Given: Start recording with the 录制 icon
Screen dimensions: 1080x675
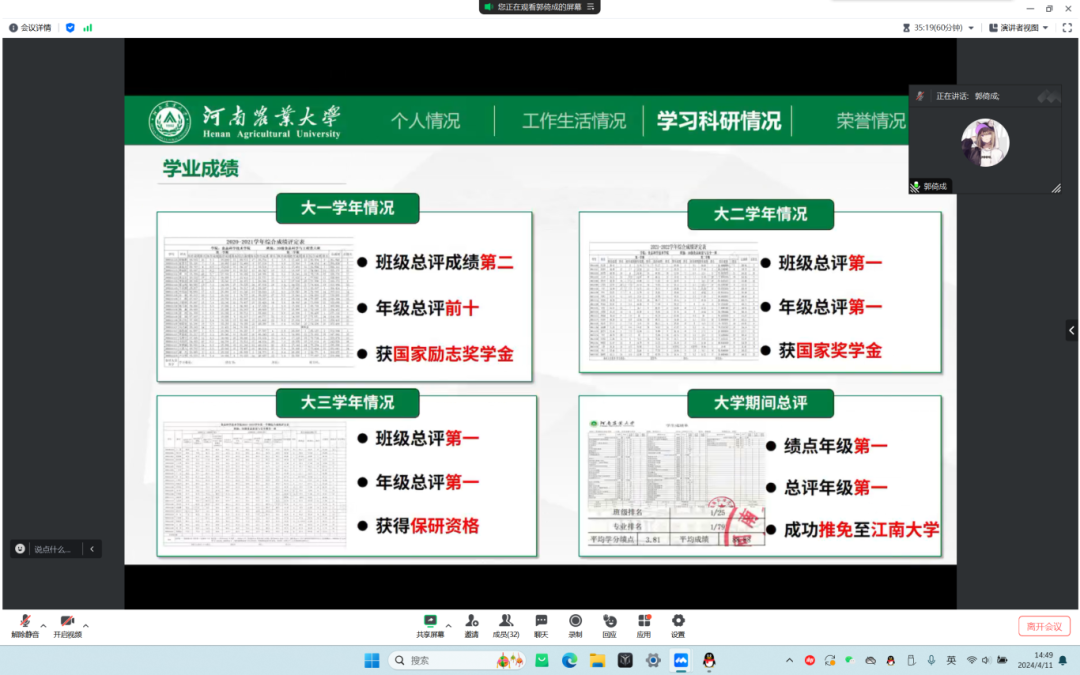Looking at the screenshot, I should coord(575,621).
